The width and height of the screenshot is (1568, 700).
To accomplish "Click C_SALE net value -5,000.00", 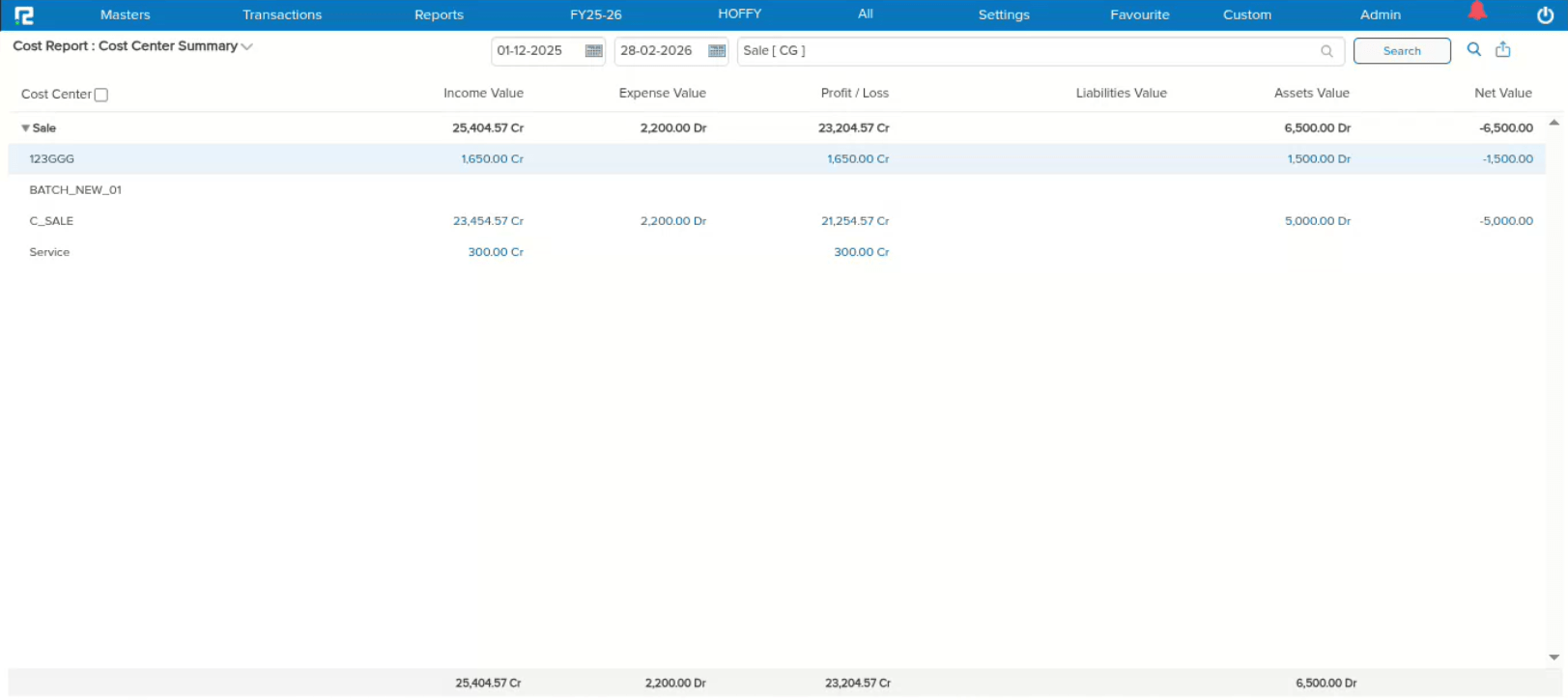I will 1506,221.
